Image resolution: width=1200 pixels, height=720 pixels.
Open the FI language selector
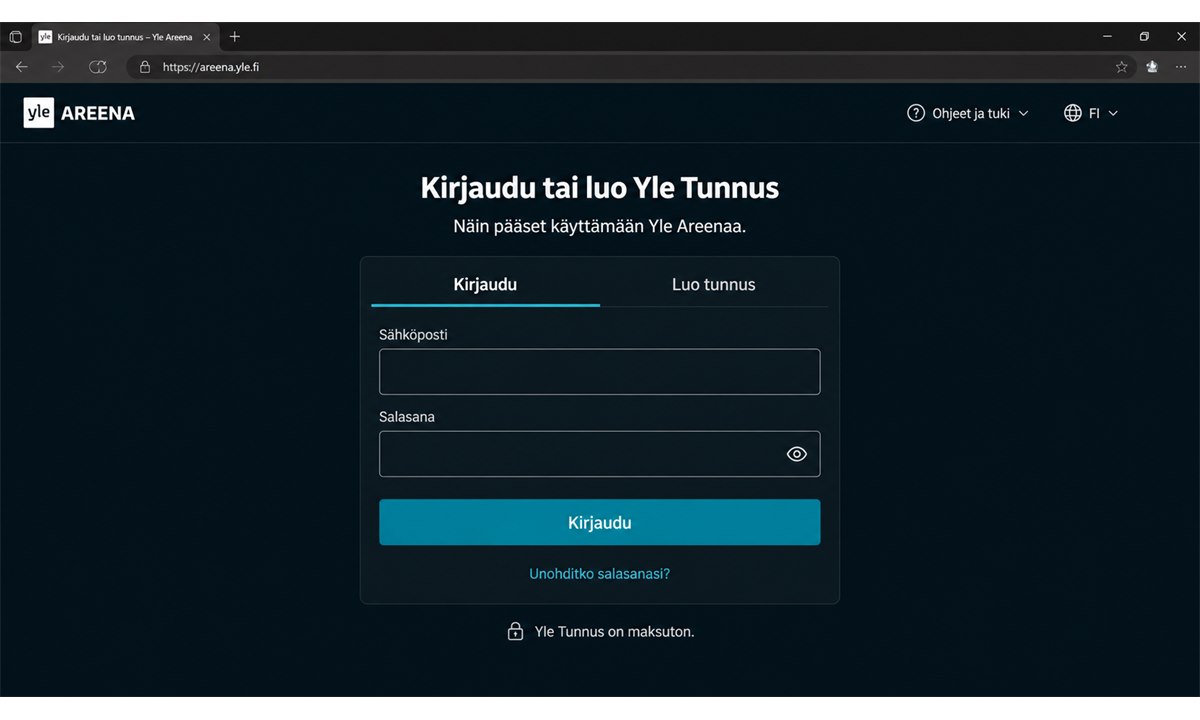tap(1091, 113)
